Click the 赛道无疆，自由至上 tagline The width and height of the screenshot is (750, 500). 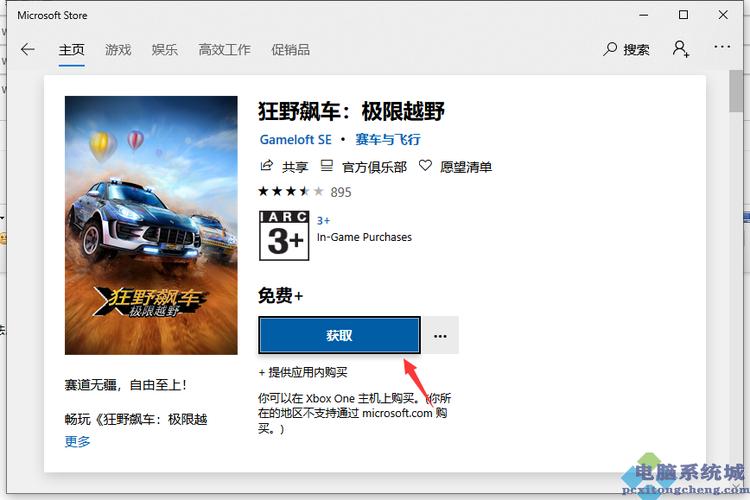125,385
